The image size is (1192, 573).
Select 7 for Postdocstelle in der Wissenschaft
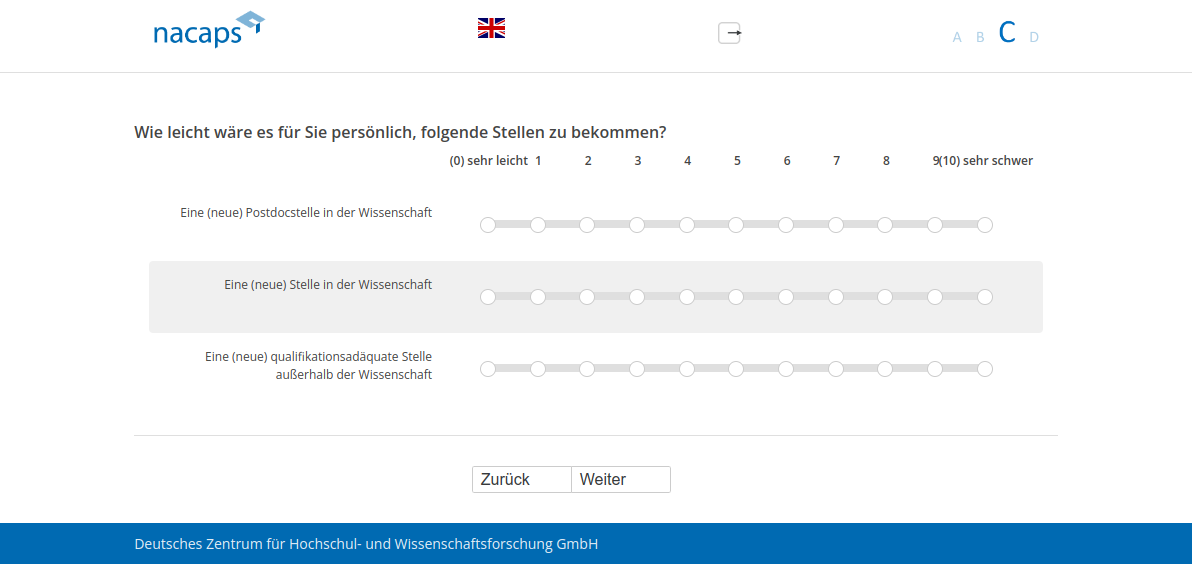pyautogui.click(x=836, y=225)
